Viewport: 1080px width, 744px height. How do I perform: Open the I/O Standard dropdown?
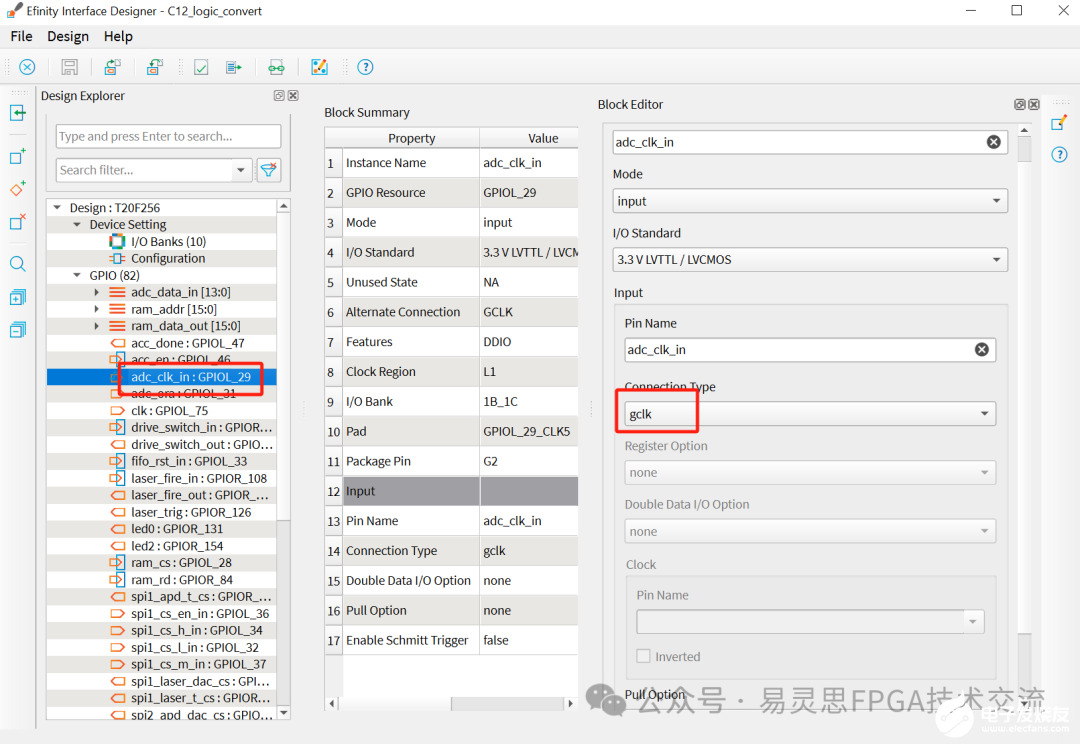(x=809, y=260)
